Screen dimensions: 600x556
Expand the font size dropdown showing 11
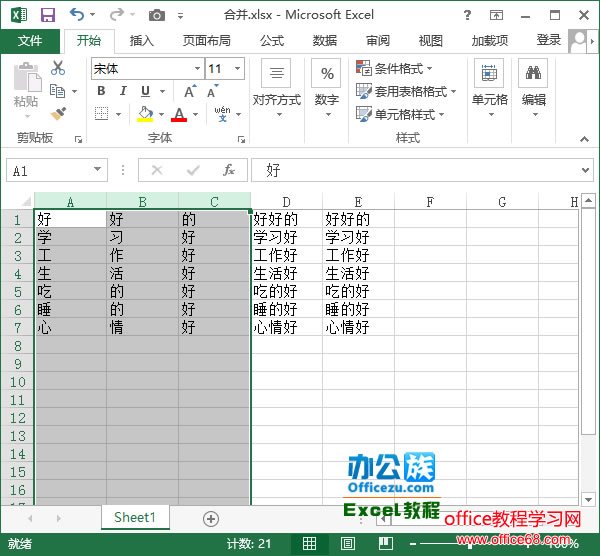[x=237, y=68]
